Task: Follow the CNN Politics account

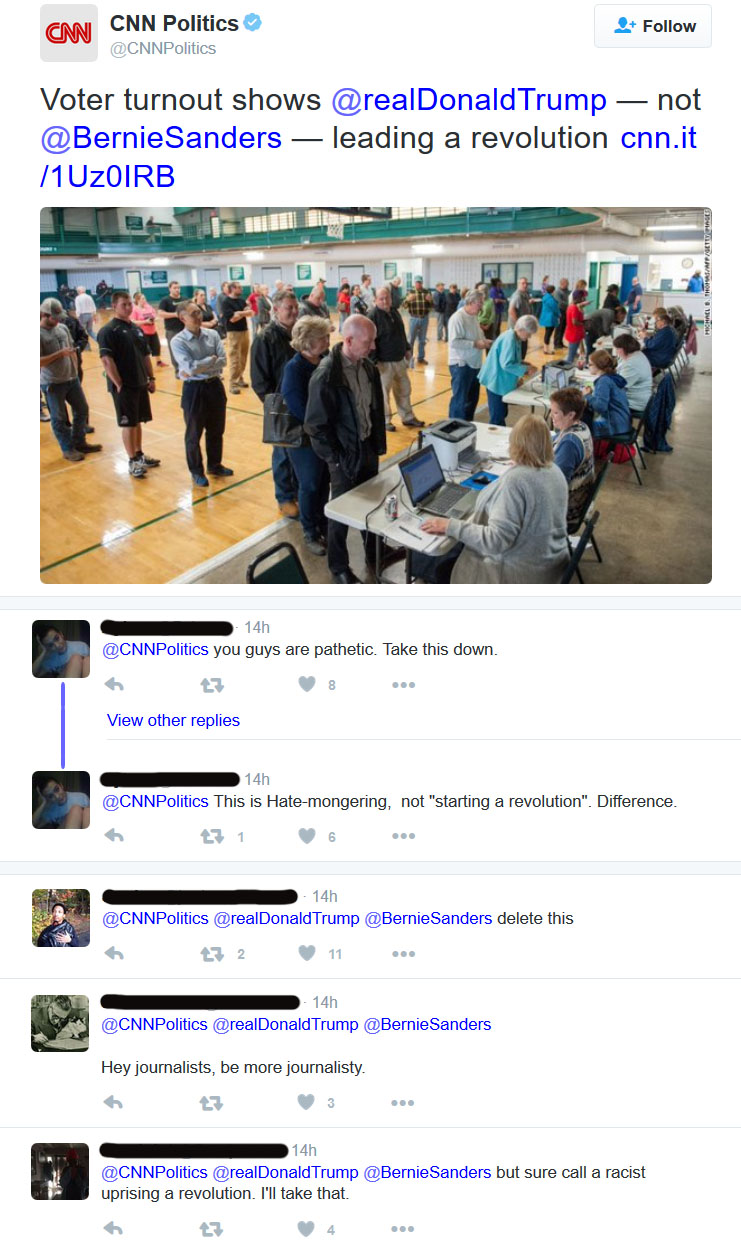Action: [653, 26]
